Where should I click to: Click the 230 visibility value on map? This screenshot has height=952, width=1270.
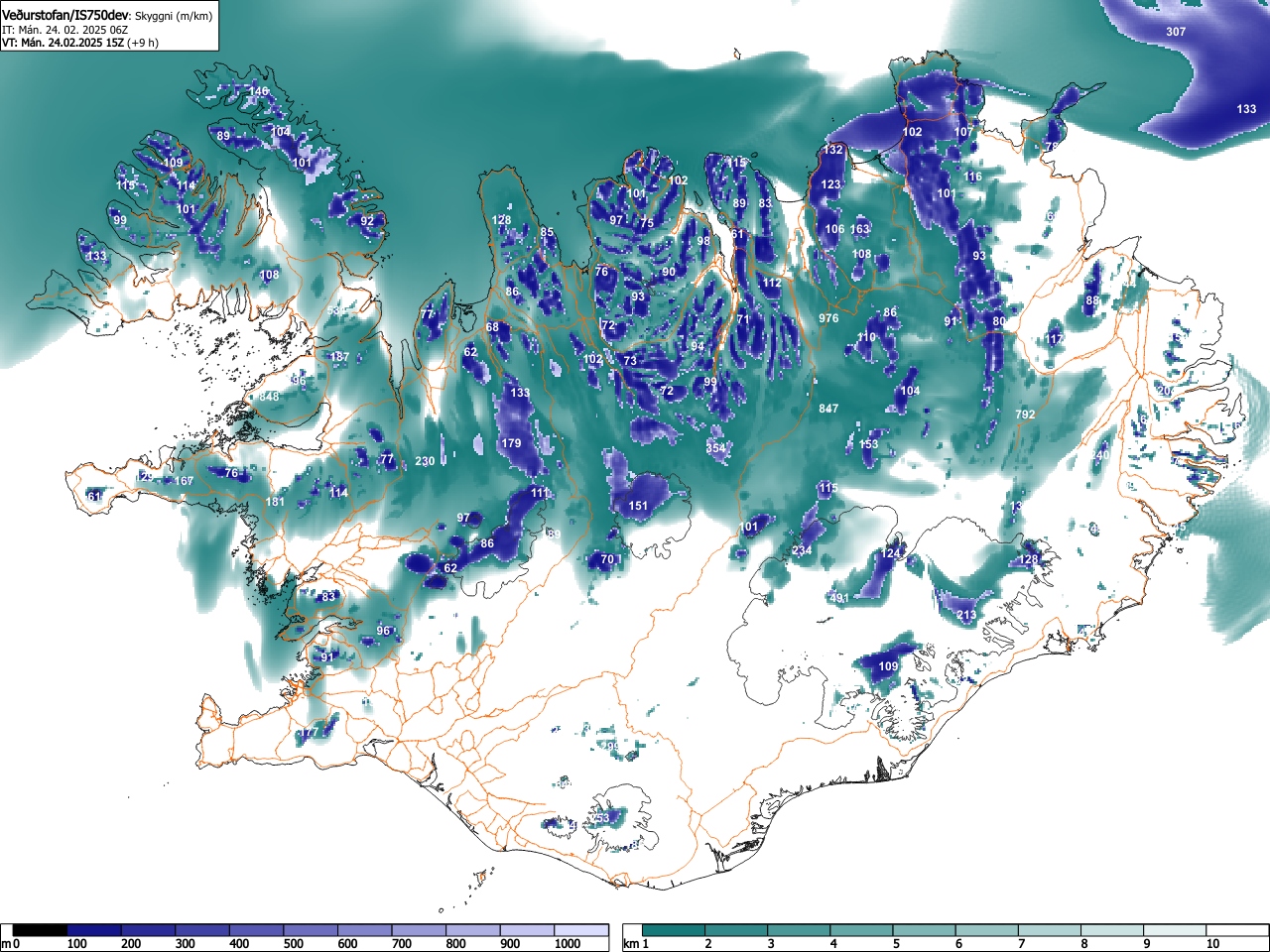click(425, 461)
